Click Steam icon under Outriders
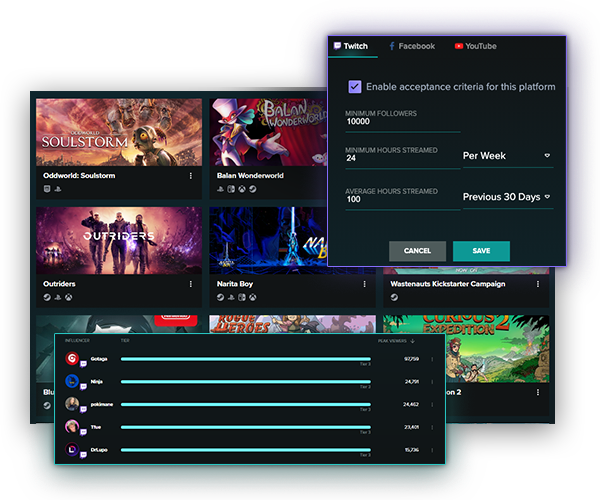Image resolution: width=600 pixels, height=500 pixels. (x=47, y=297)
